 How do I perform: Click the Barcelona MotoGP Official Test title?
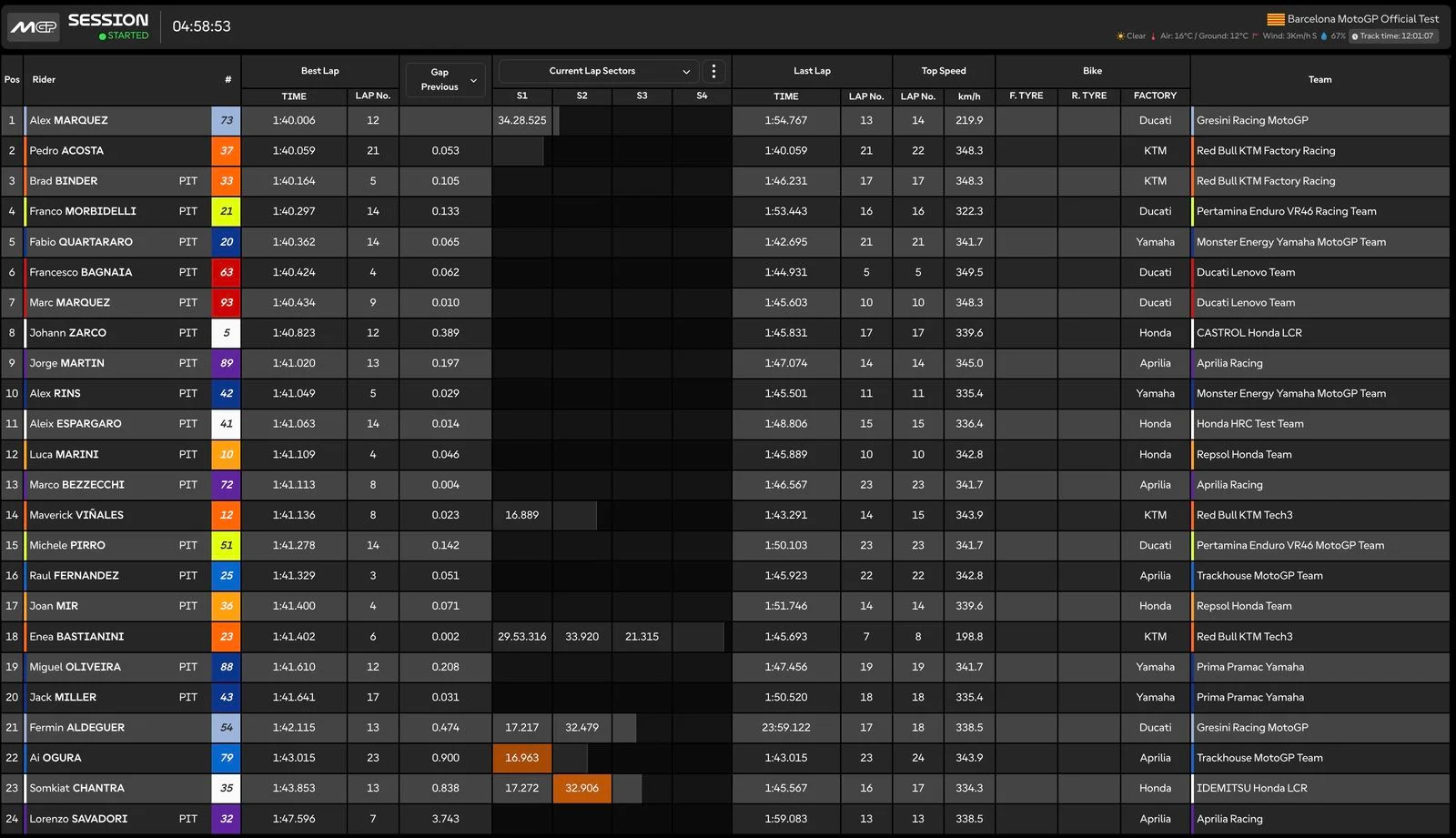pos(1363,19)
